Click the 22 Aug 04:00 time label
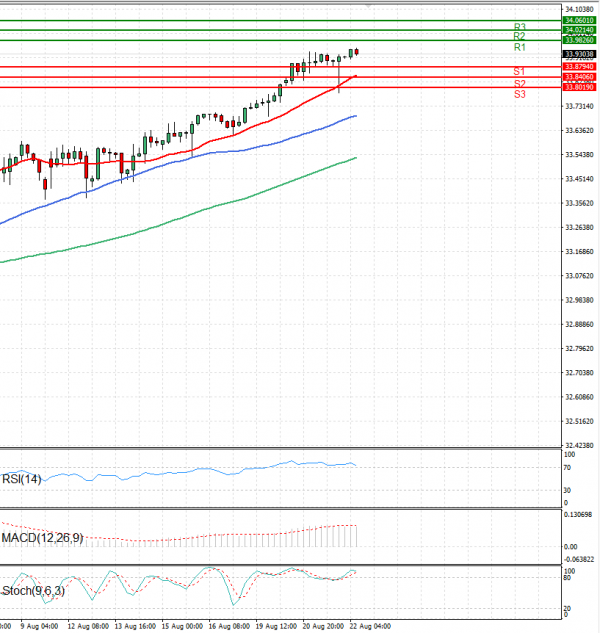Image resolution: width=600 pixels, height=633 pixels. tap(371, 626)
